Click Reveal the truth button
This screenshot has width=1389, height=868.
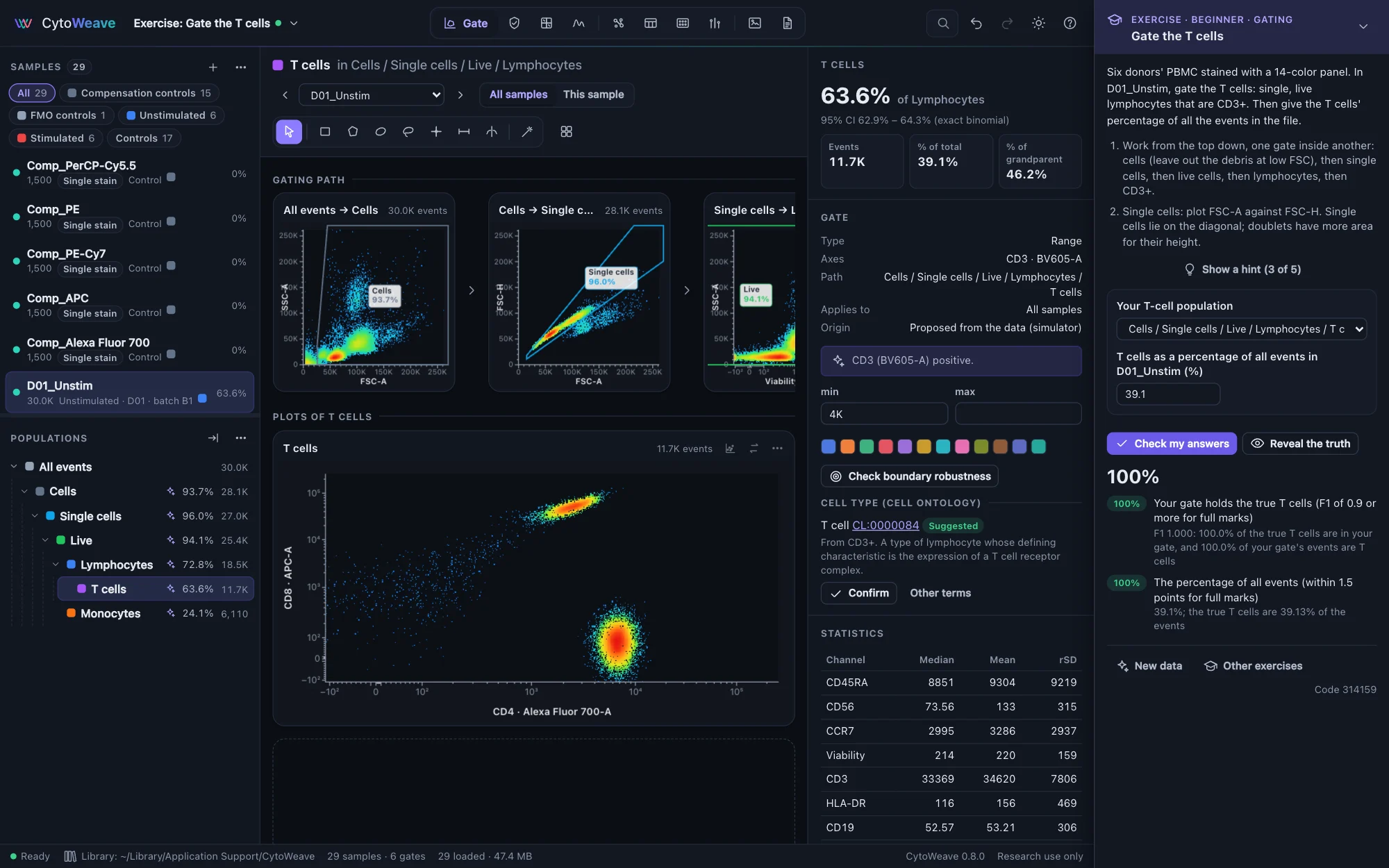coord(1300,444)
